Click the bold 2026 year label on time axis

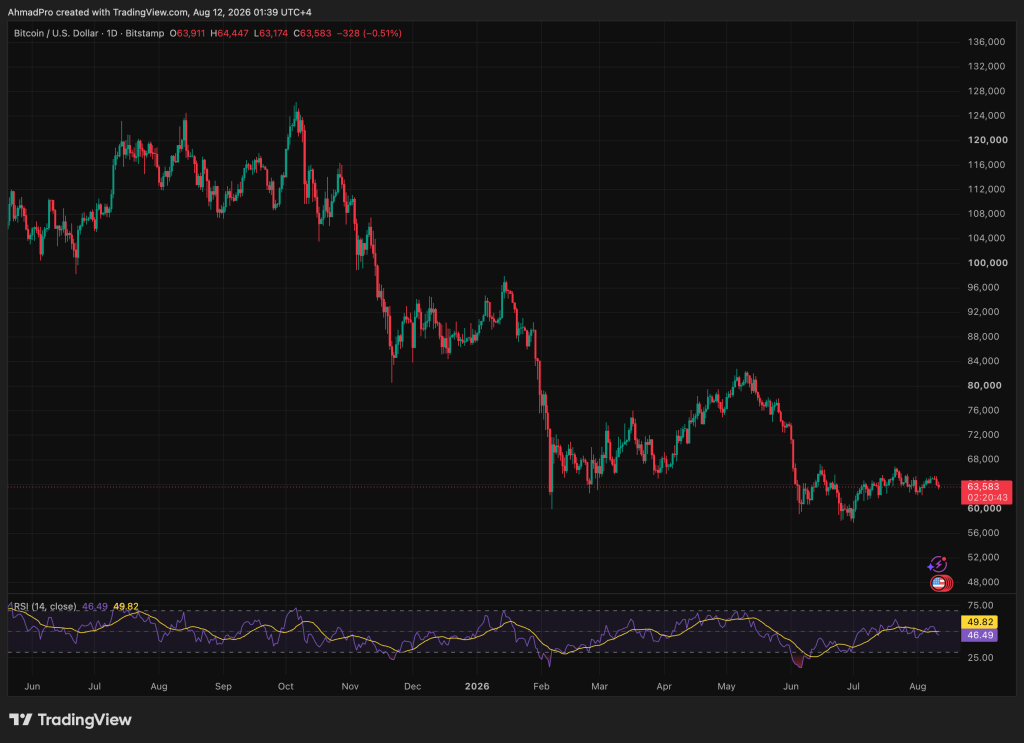tap(477, 686)
